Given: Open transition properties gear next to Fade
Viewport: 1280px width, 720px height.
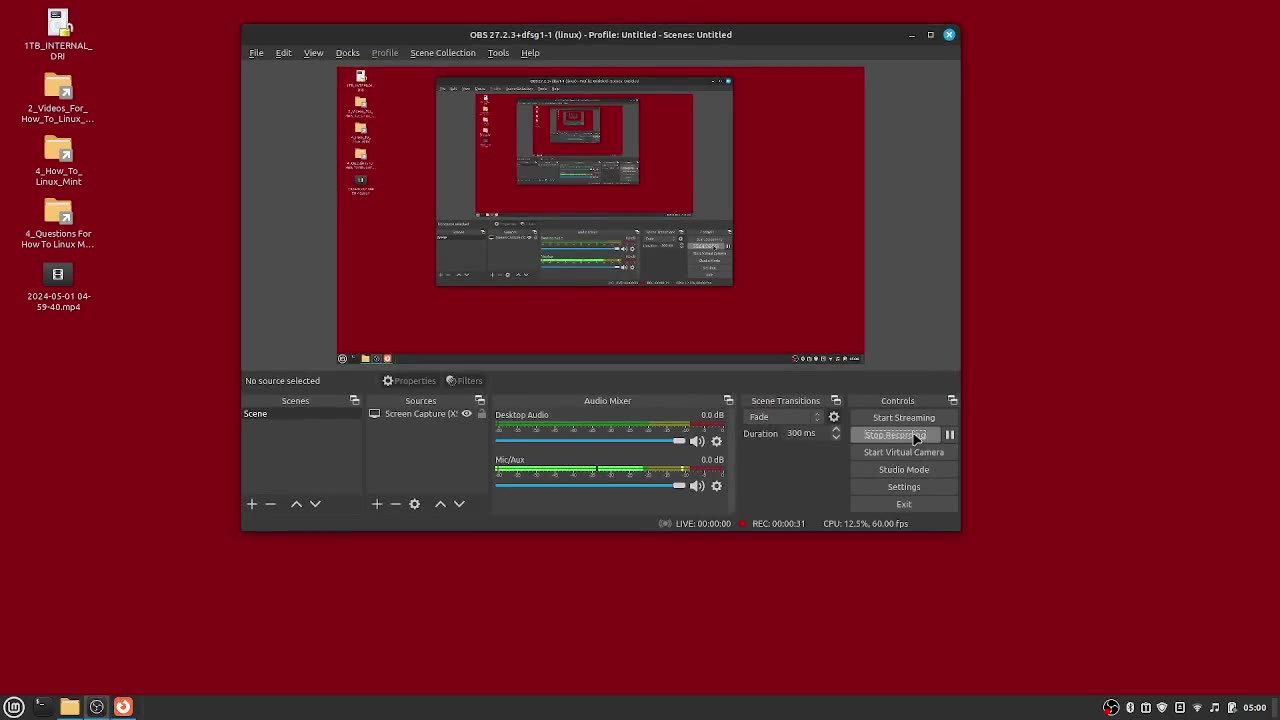Looking at the screenshot, I should [x=834, y=417].
